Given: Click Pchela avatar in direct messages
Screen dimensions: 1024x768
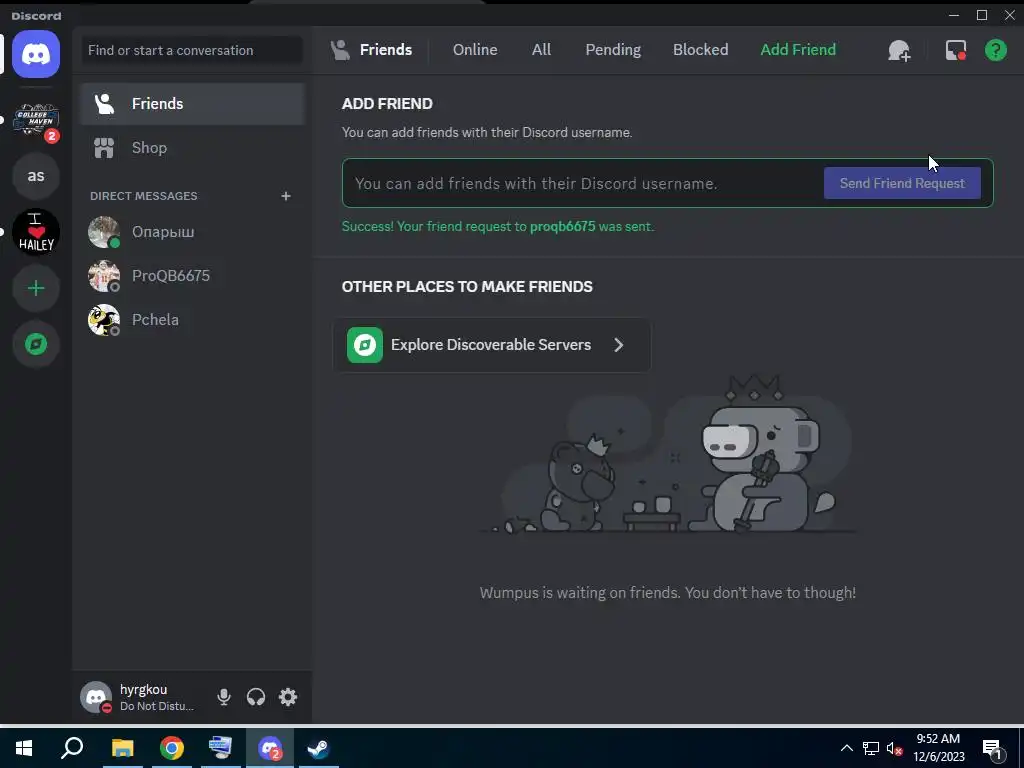Looking at the screenshot, I should [x=104, y=319].
